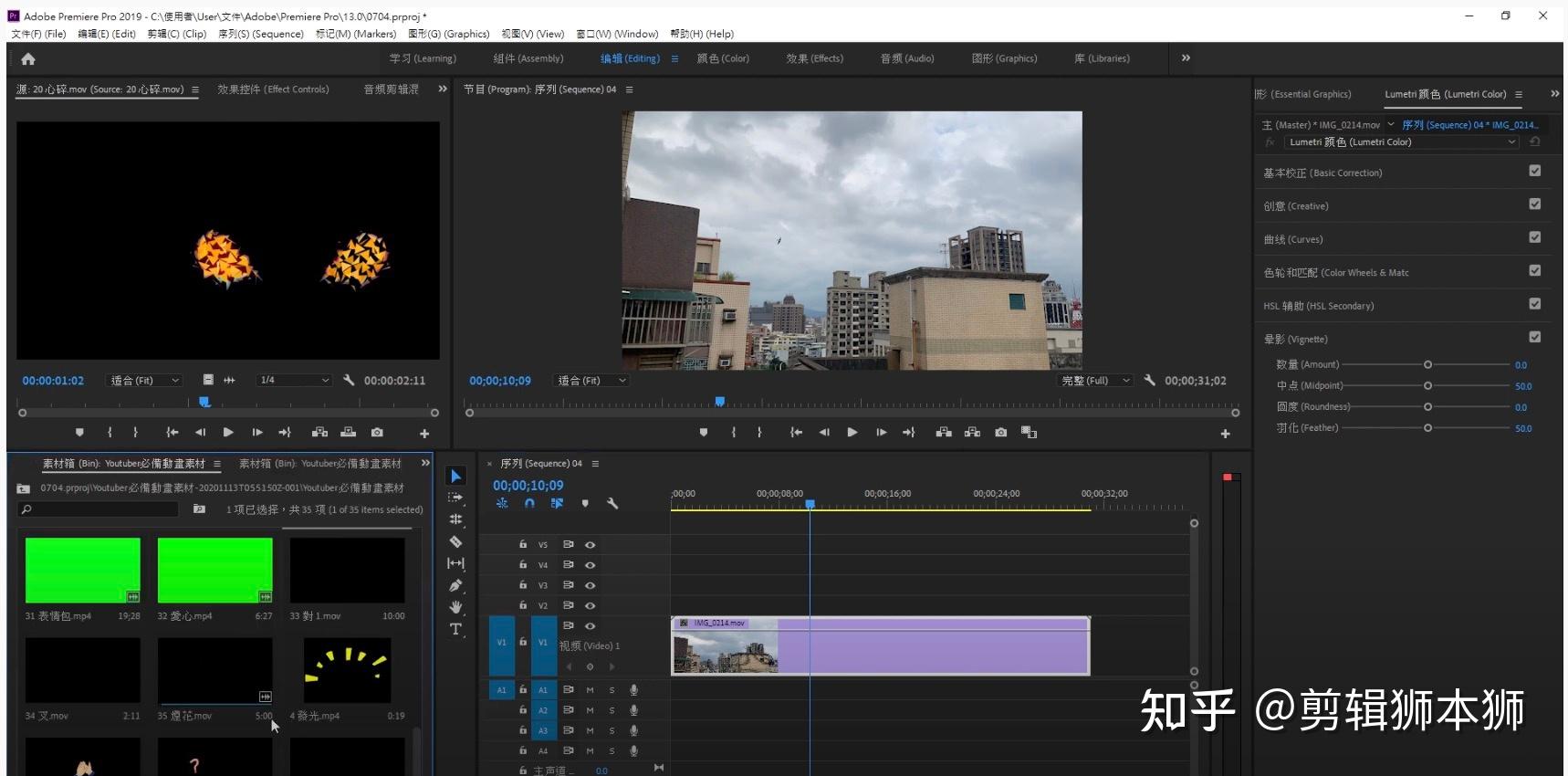Play the Program monitor sequence

click(852, 433)
